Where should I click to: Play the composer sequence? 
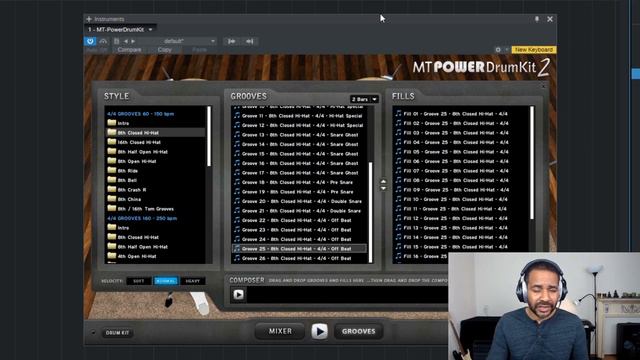tap(239, 294)
